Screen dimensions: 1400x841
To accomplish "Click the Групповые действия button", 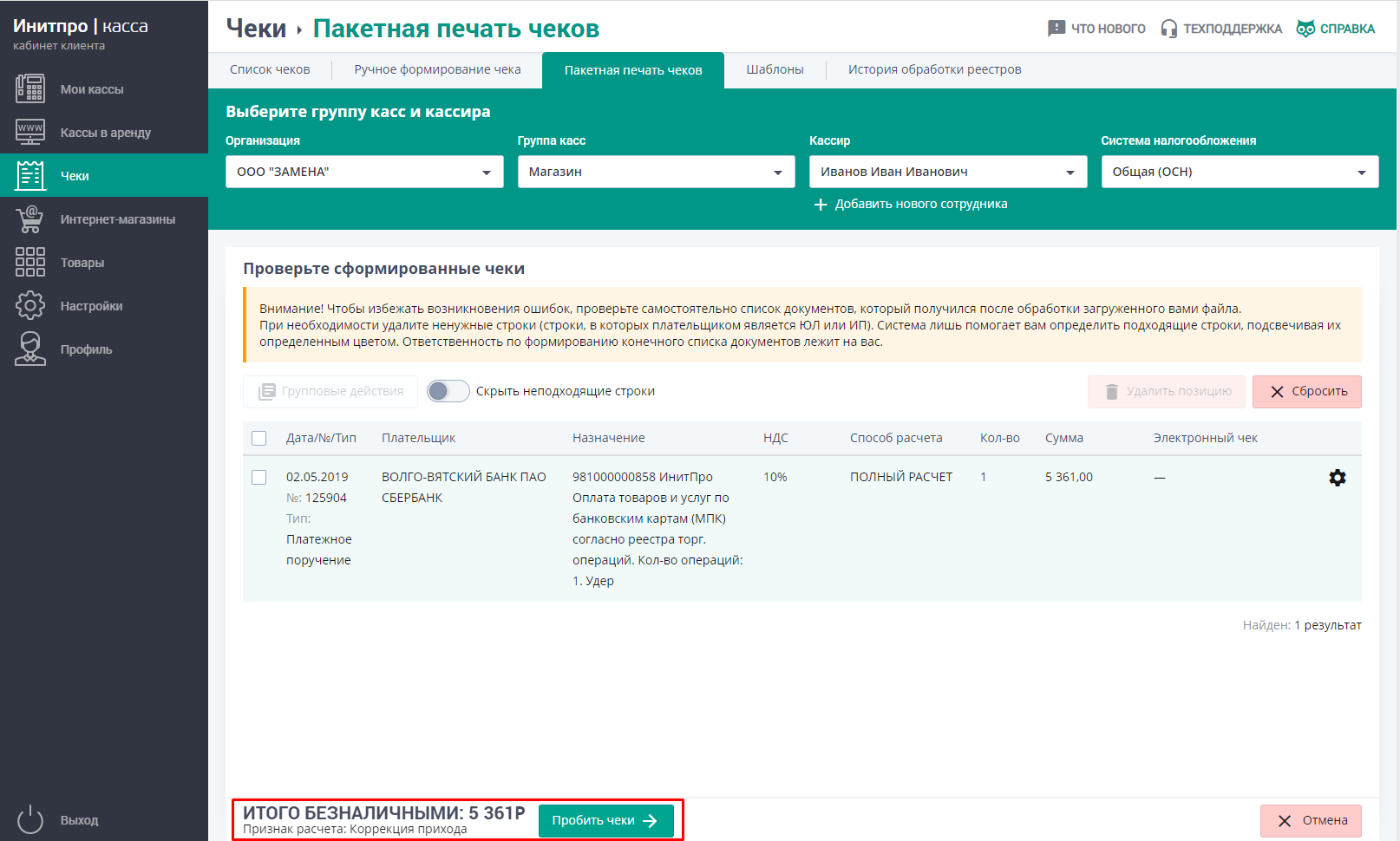I will 330,392.
